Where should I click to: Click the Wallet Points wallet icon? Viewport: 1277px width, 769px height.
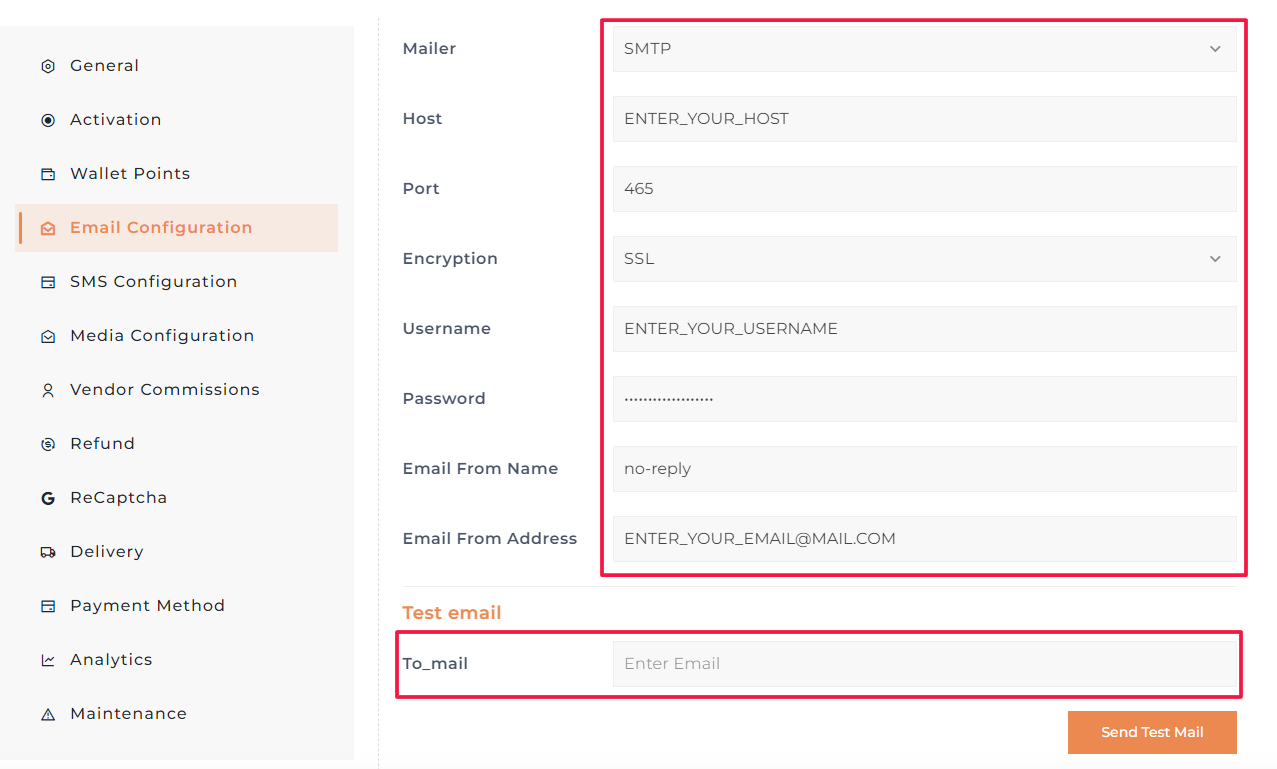[x=48, y=175]
